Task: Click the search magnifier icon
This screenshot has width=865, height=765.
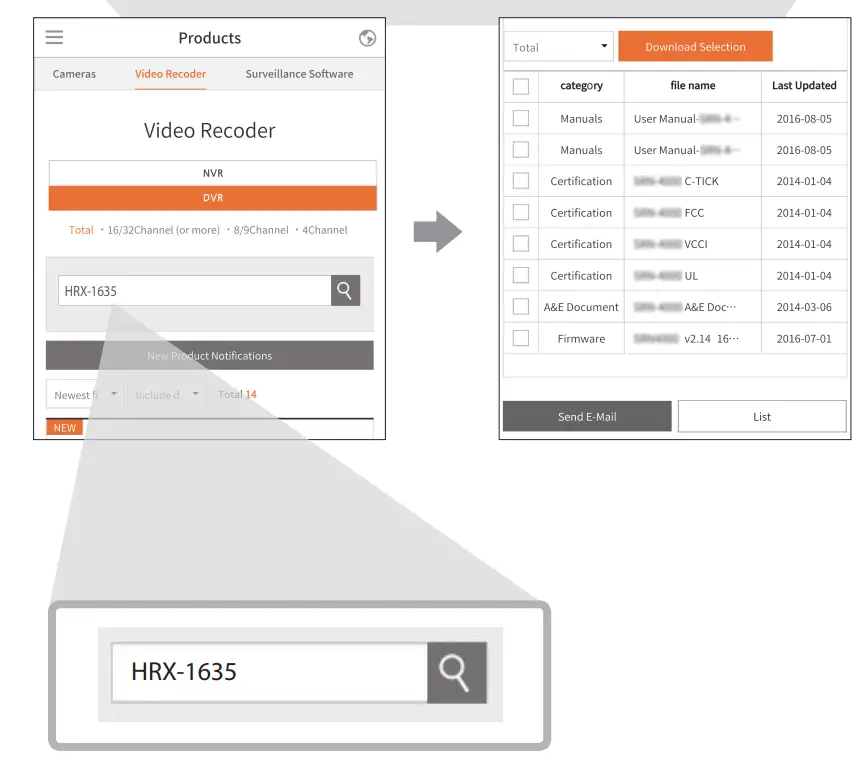Action: pos(345,290)
